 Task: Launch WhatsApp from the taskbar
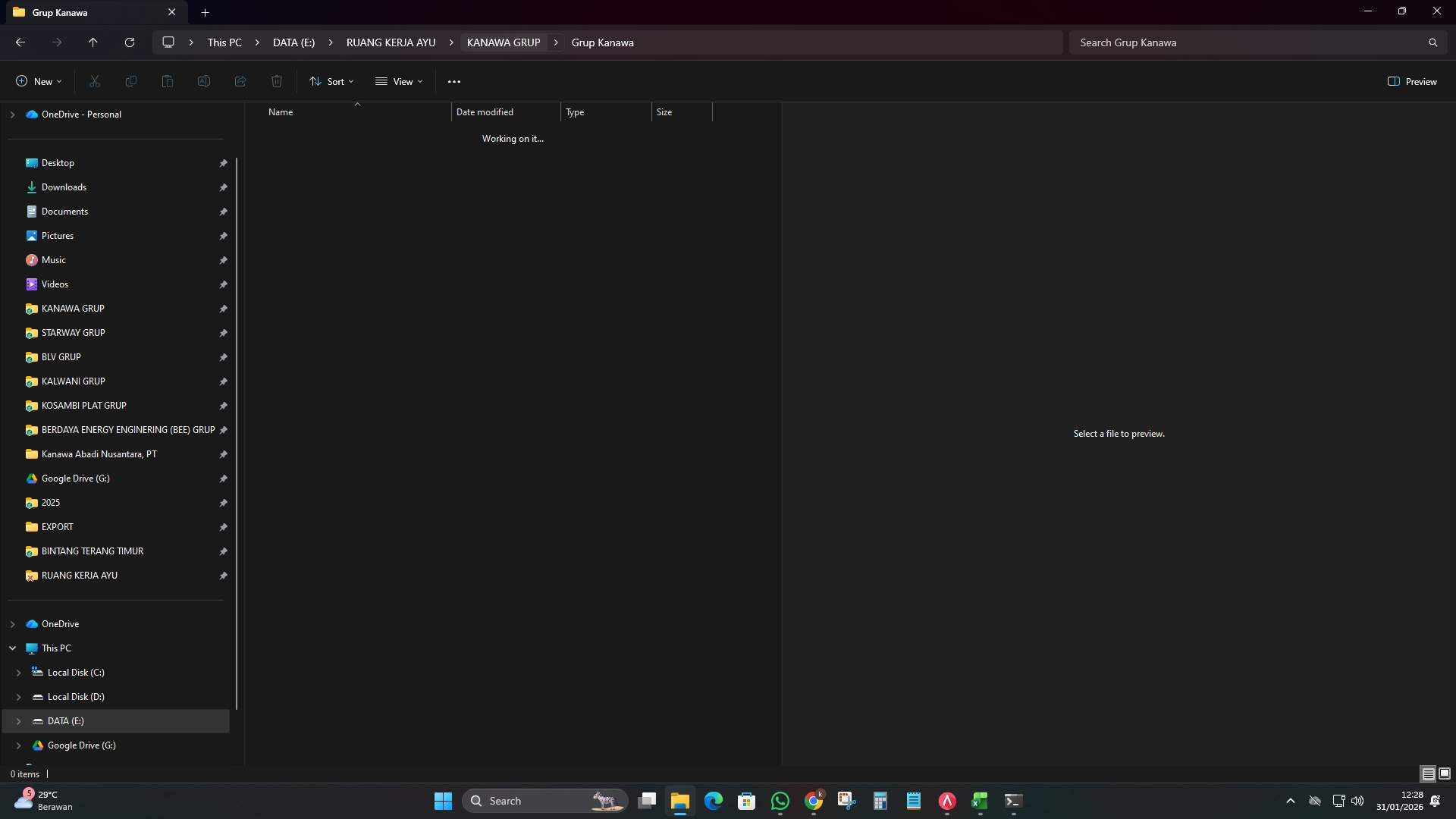pos(780,800)
